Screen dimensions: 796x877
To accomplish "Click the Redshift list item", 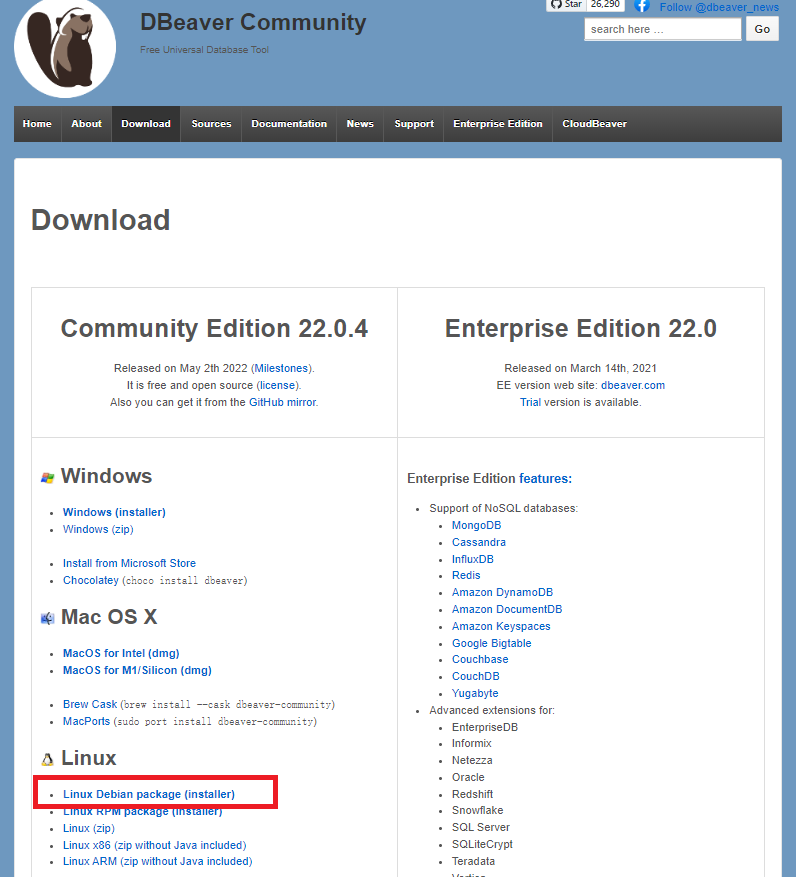I will (x=472, y=794).
